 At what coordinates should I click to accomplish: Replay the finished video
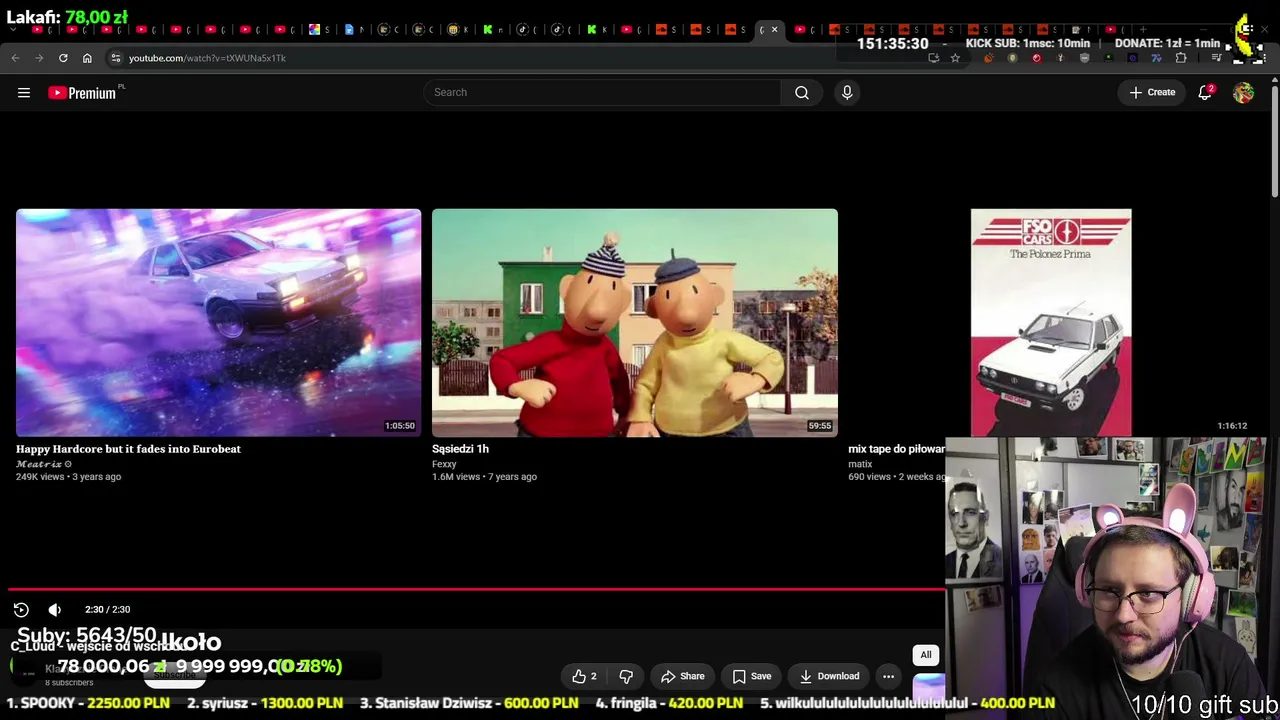[x=21, y=609]
